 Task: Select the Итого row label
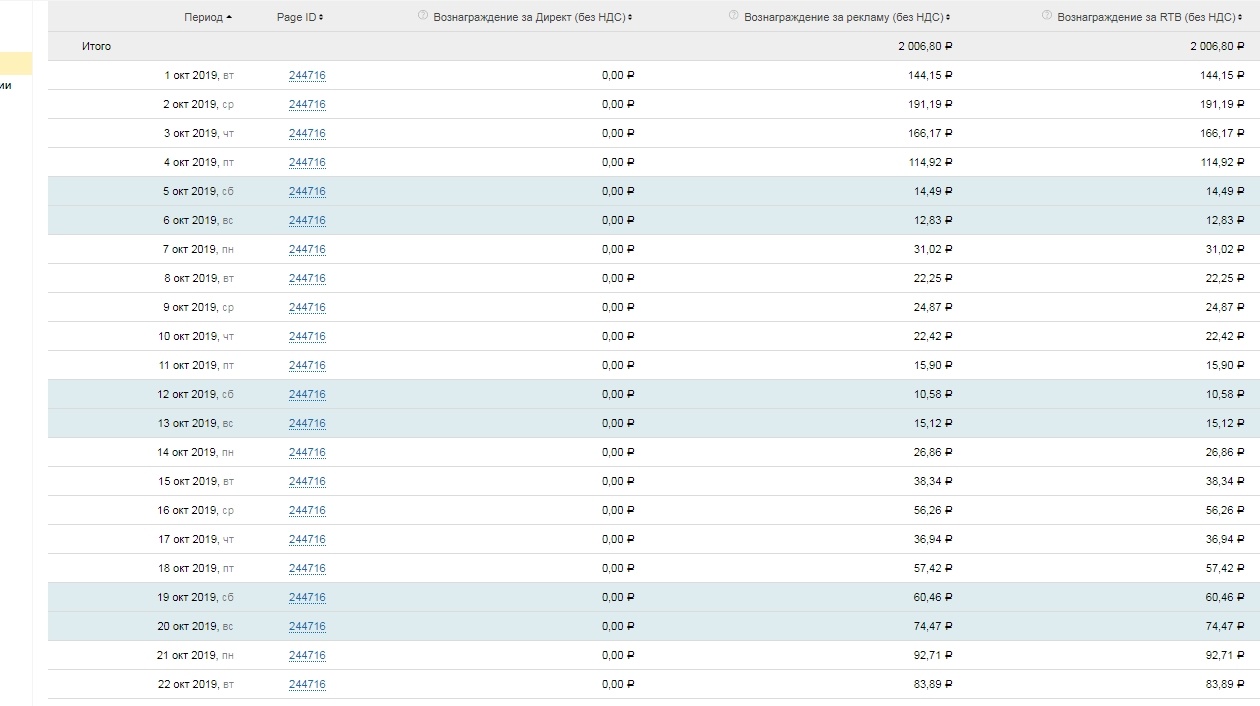pos(97,46)
